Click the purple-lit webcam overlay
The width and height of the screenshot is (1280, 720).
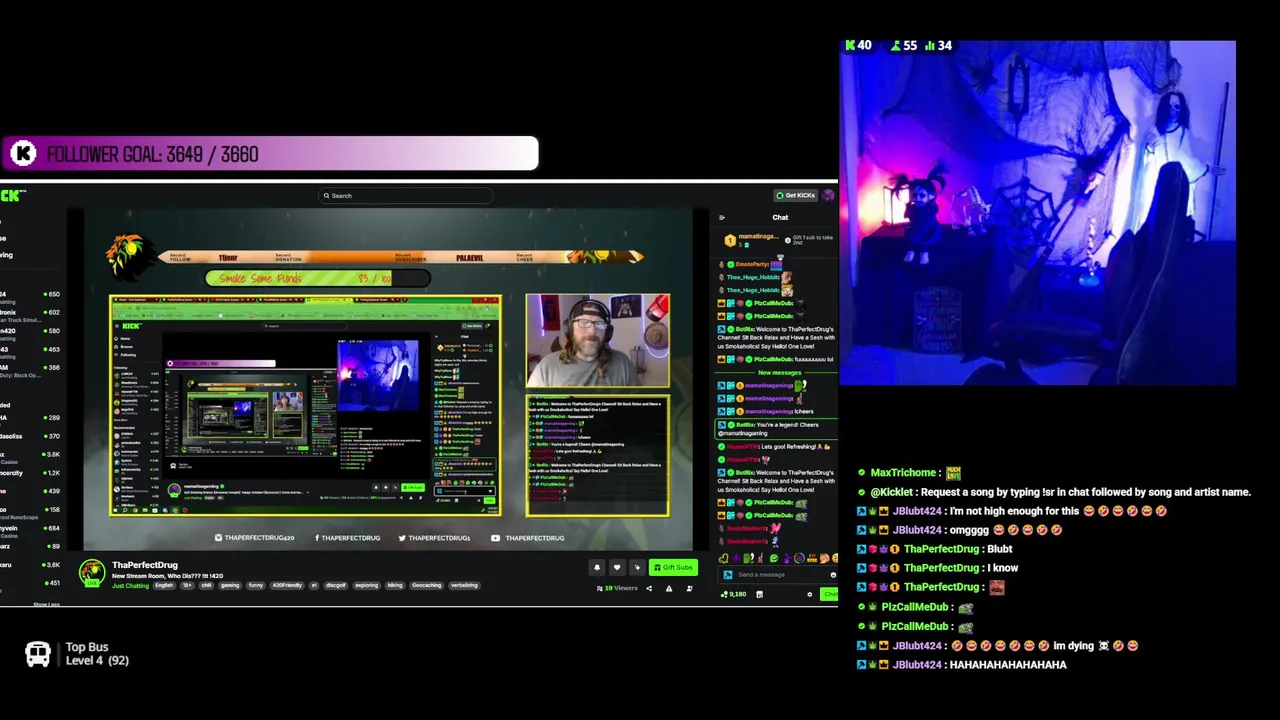1038,213
